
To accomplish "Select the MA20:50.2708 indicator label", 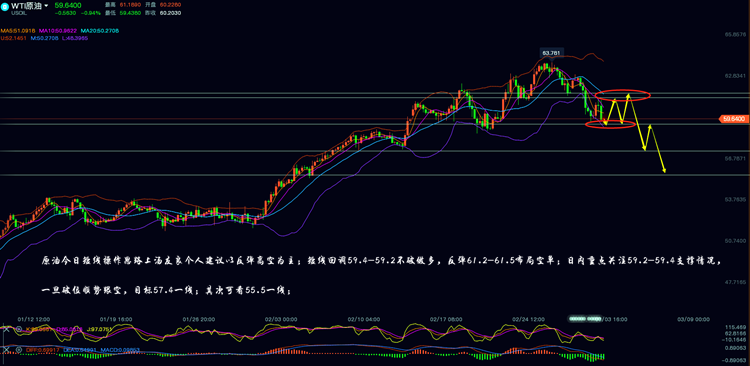I will click(x=99, y=31).
